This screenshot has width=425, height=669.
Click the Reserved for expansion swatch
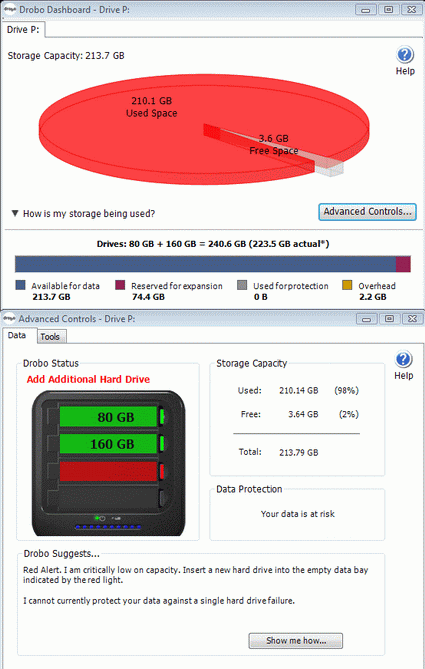click(x=120, y=285)
